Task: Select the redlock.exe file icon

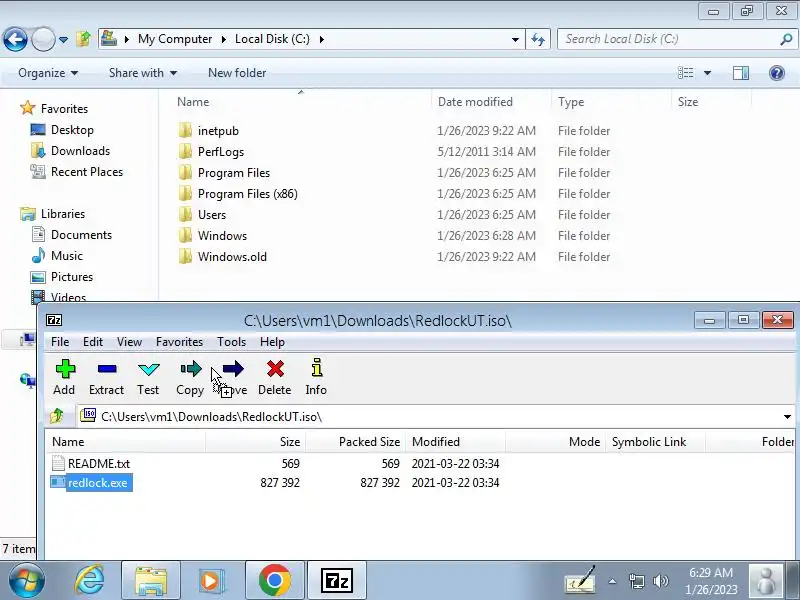Action: tap(58, 482)
